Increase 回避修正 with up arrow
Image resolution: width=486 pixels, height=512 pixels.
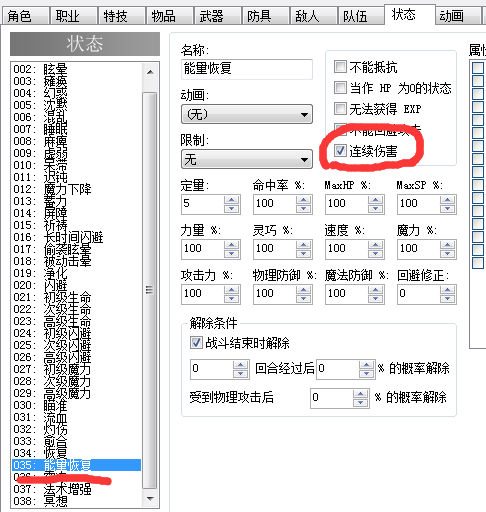(x=447, y=289)
